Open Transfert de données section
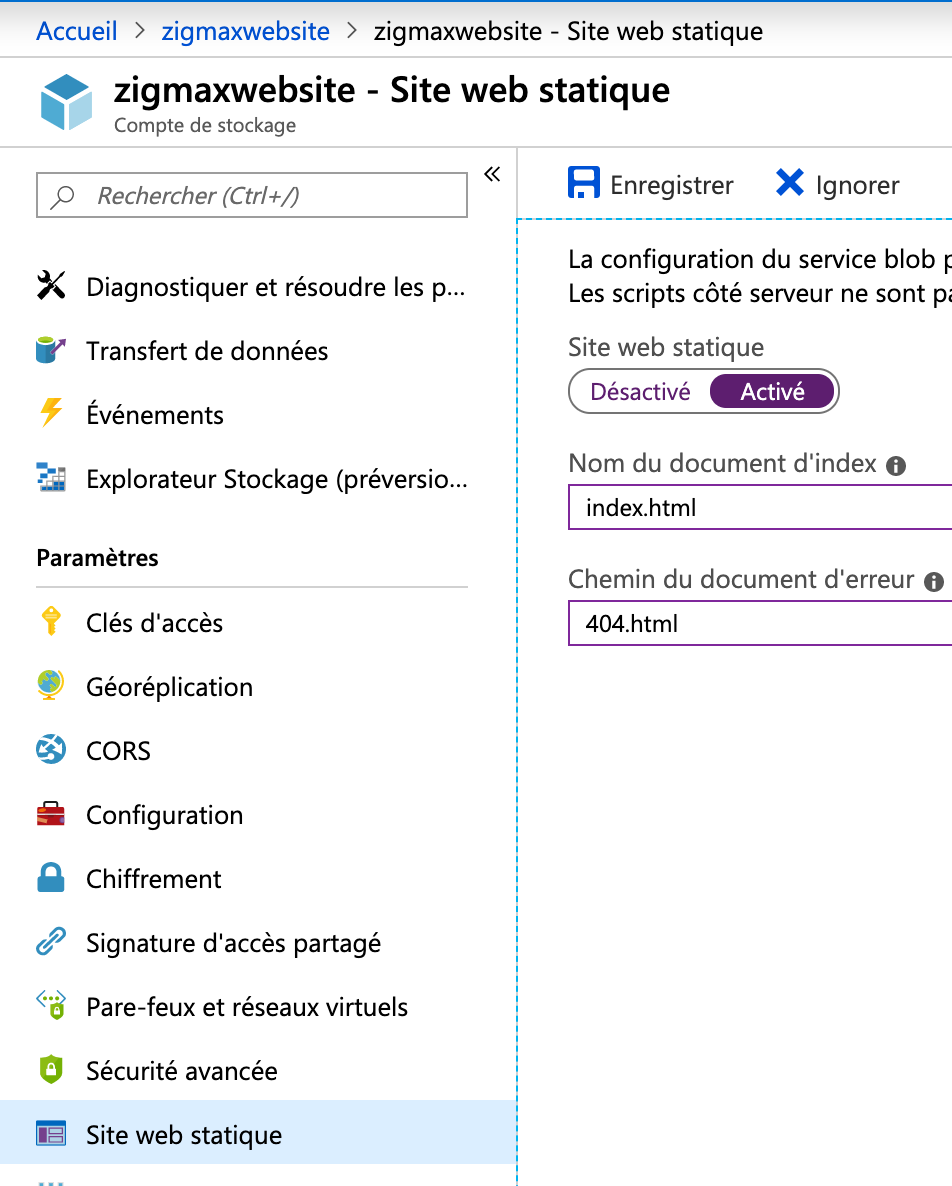This screenshot has height=1186, width=952. (x=207, y=351)
